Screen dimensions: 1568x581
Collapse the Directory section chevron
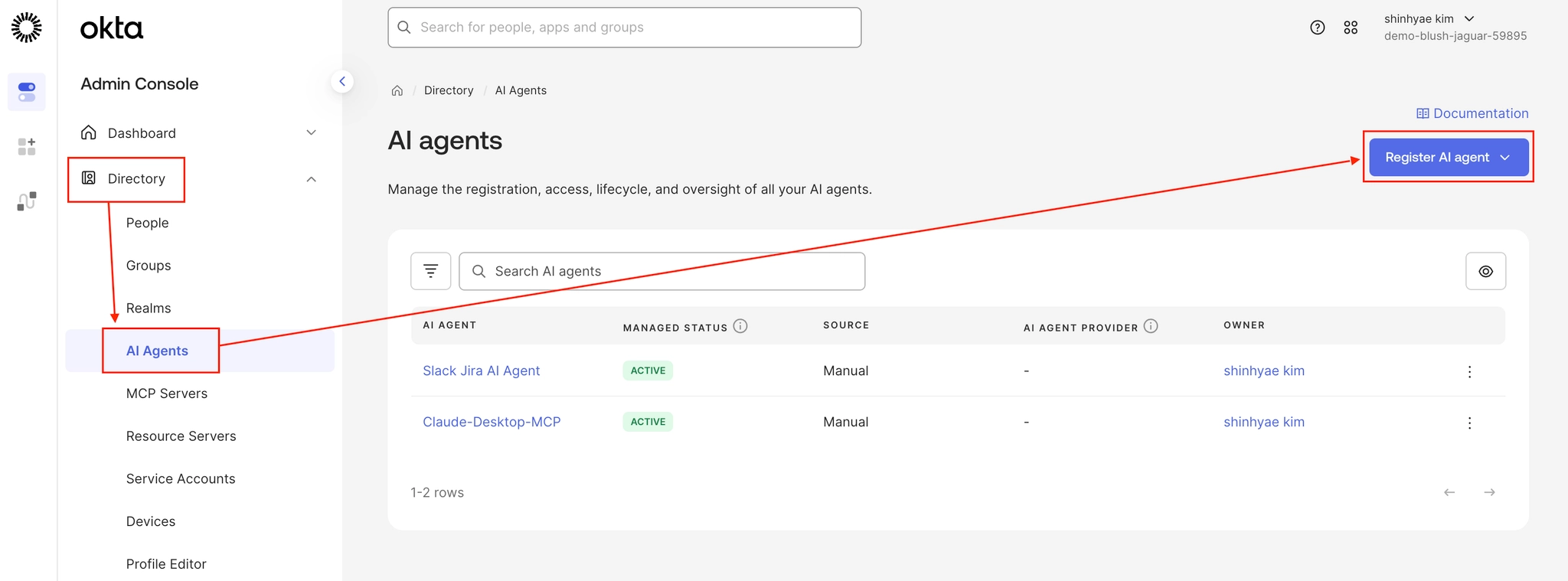click(312, 179)
